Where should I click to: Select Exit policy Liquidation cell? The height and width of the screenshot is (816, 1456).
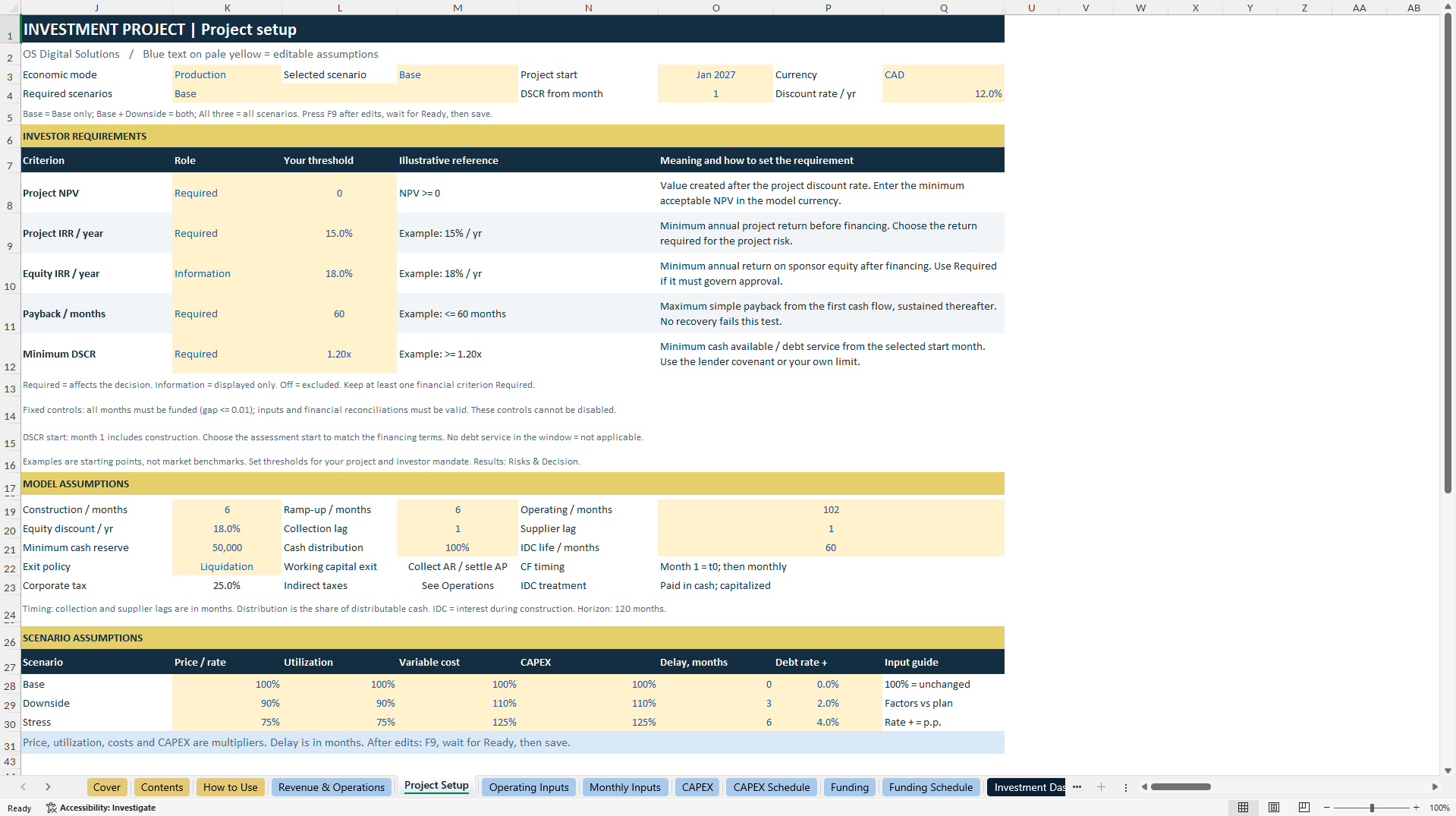(227, 566)
